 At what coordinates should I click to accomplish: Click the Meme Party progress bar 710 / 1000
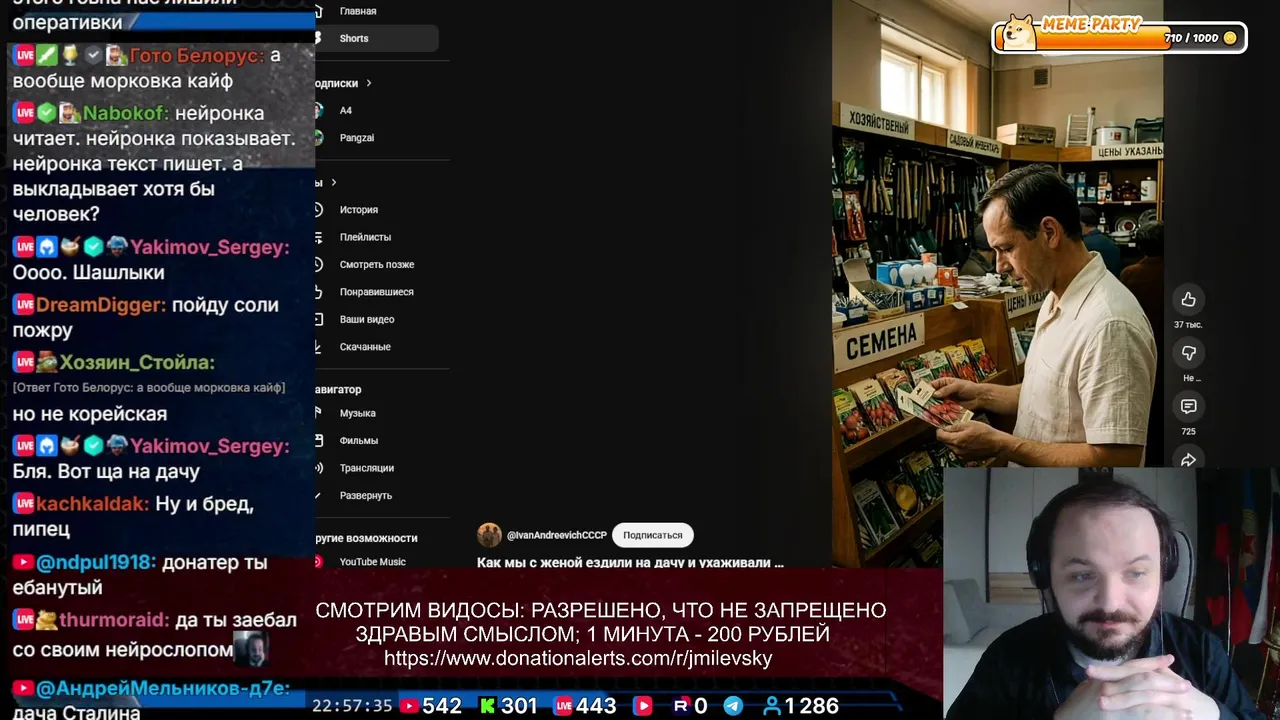tap(1120, 38)
